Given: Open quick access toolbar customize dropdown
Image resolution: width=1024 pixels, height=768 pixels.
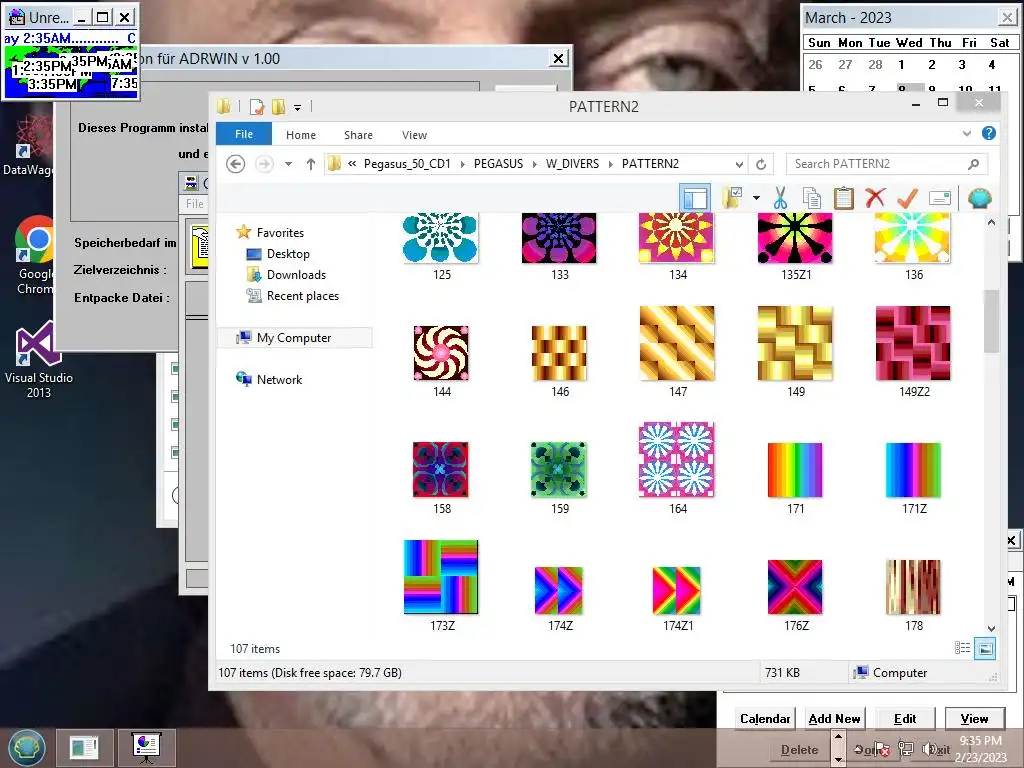Looking at the screenshot, I should click(297, 107).
